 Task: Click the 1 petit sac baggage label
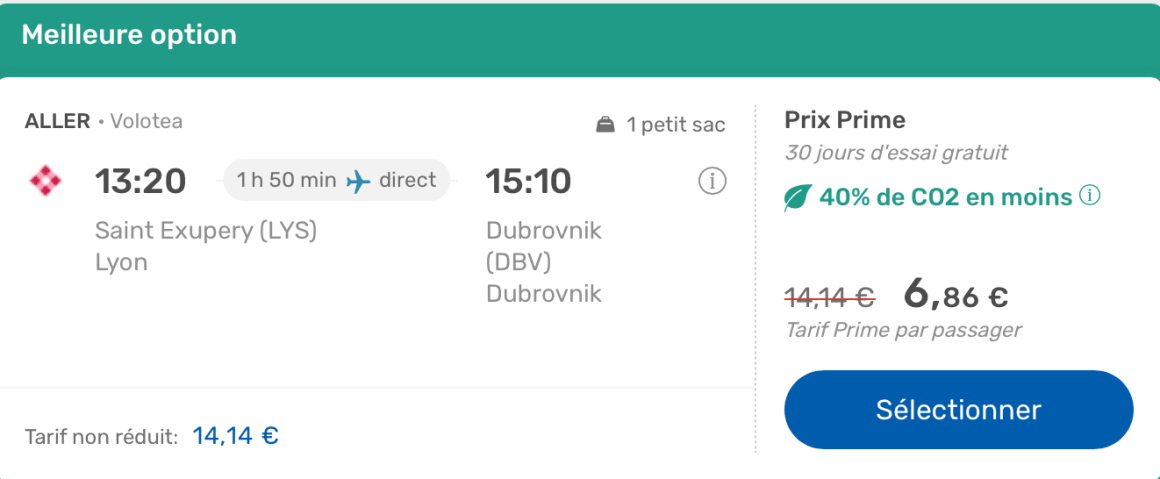pos(675,125)
